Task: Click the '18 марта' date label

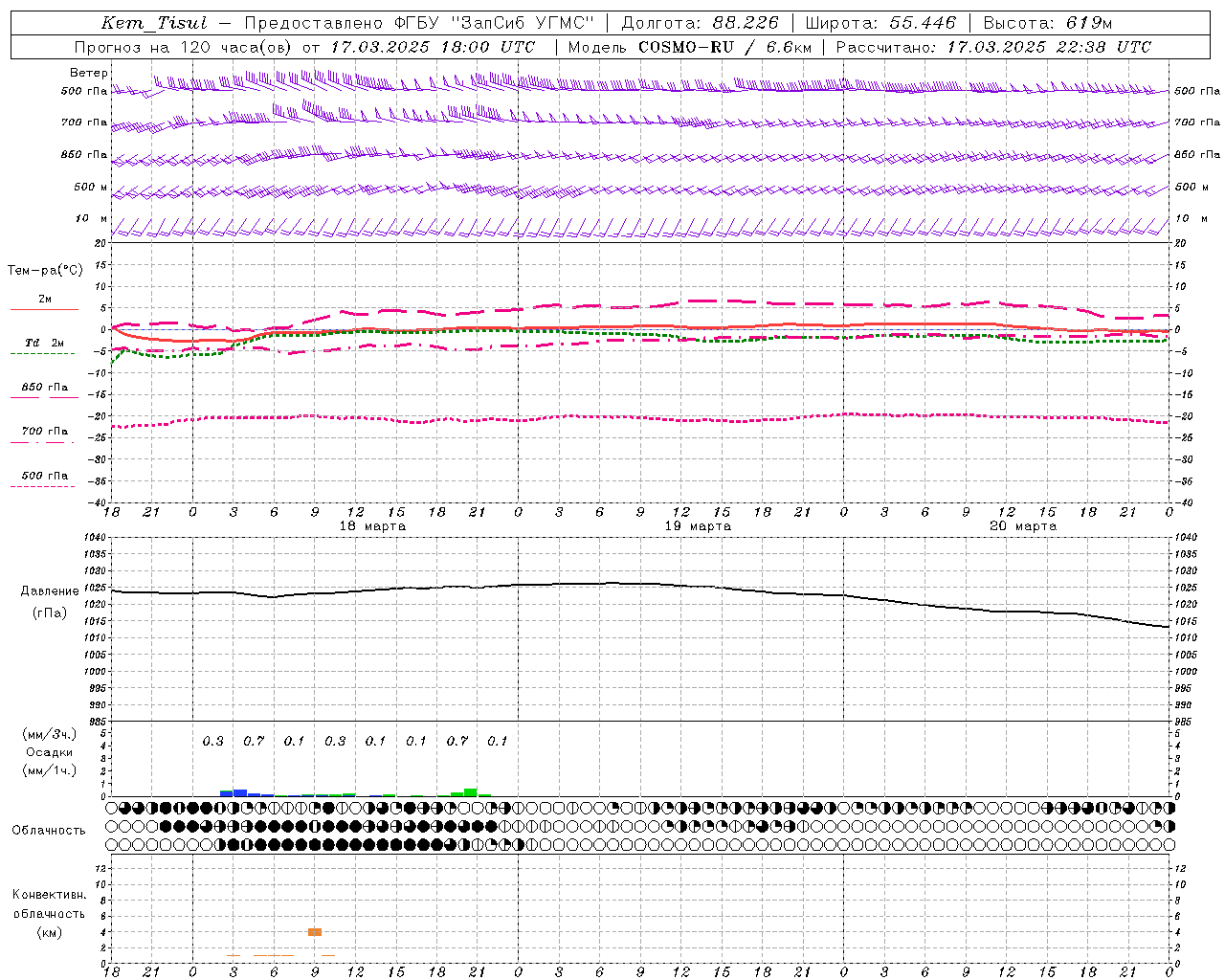Action: point(372,526)
